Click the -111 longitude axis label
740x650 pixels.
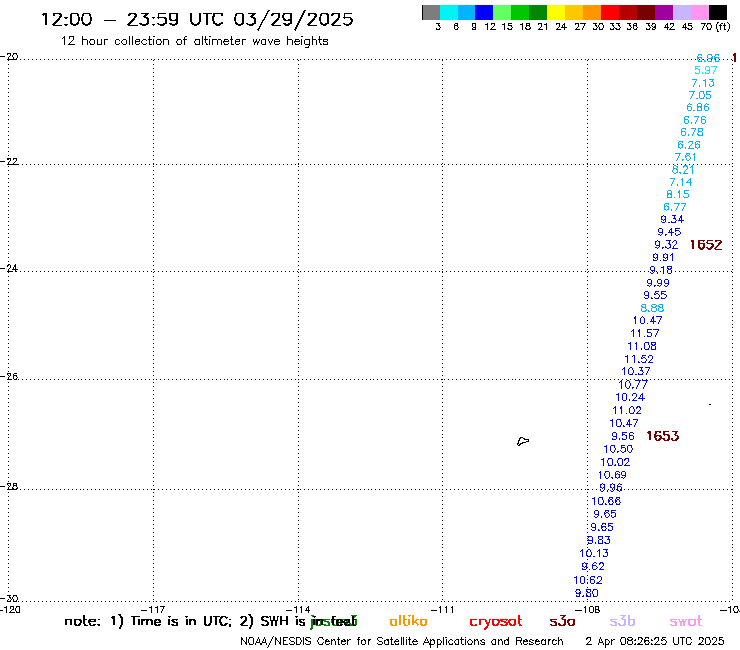[443, 609]
